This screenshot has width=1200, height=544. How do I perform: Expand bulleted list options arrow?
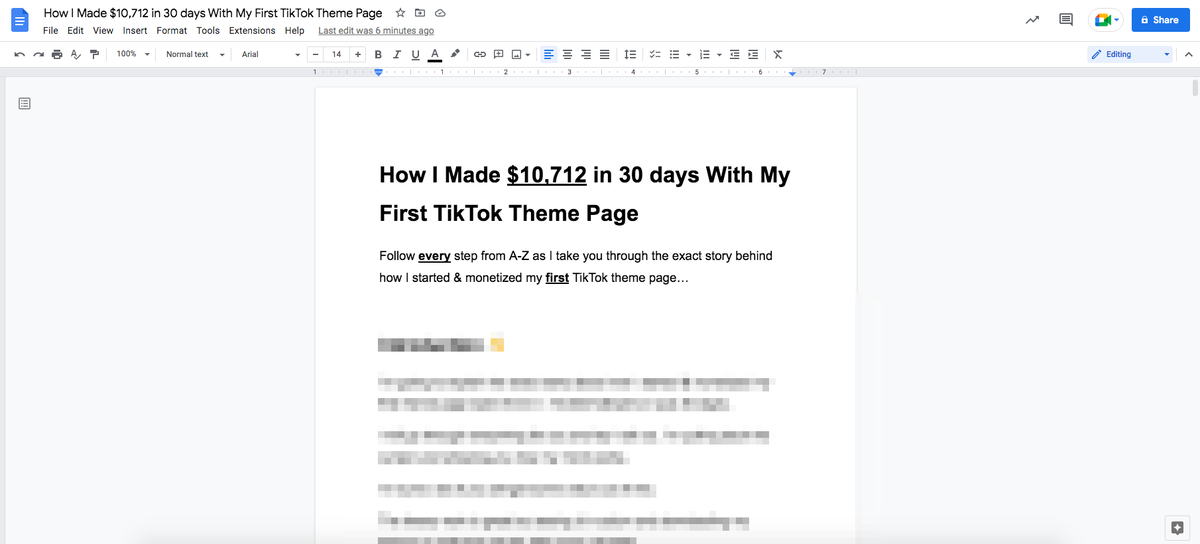(688, 54)
